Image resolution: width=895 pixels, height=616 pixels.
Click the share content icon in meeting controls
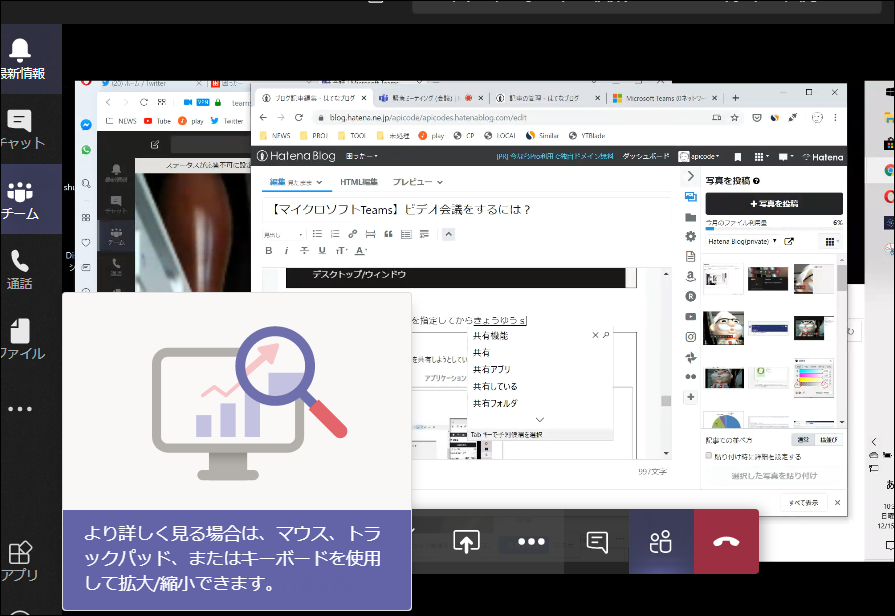point(468,541)
